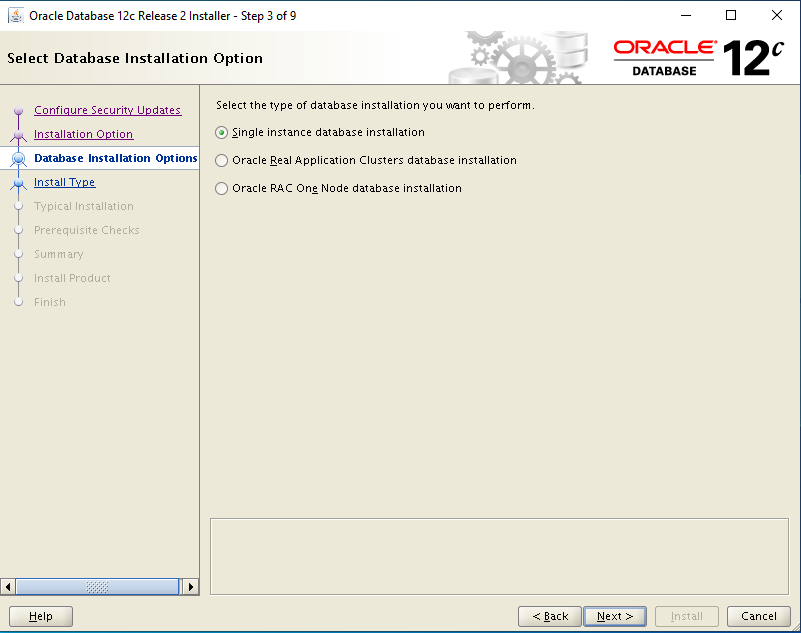The width and height of the screenshot is (801, 633).
Task: Click the Next button
Action: click(615, 616)
